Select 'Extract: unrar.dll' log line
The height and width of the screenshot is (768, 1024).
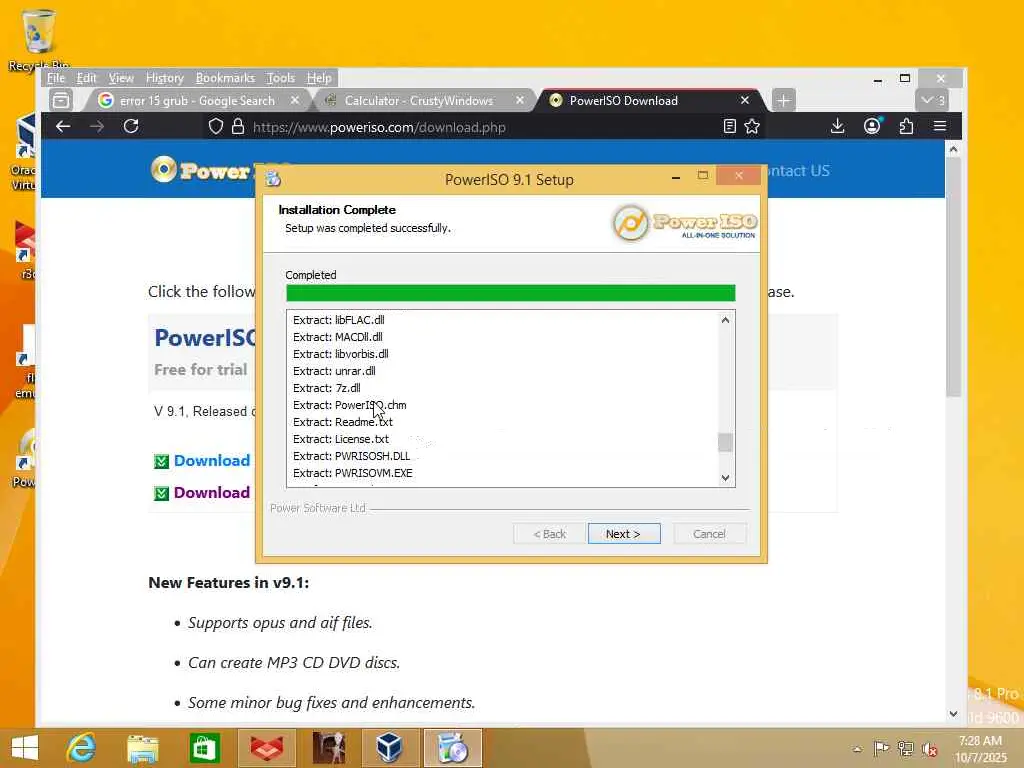point(334,371)
